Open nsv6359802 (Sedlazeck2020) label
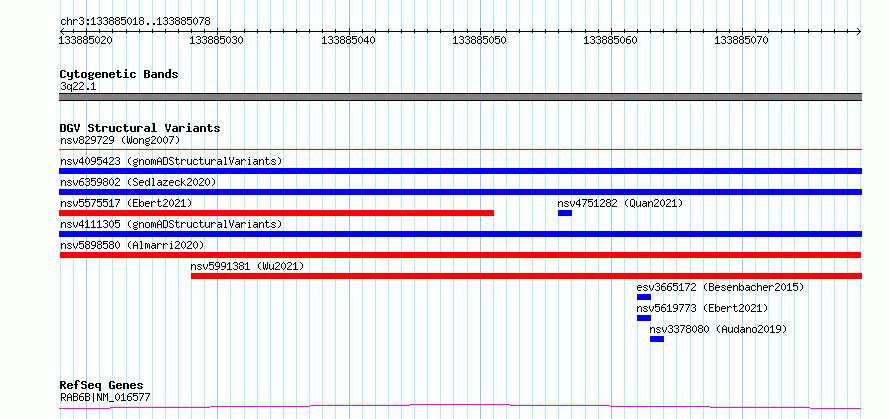The height and width of the screenshot is (419, 890). point(138,182)
